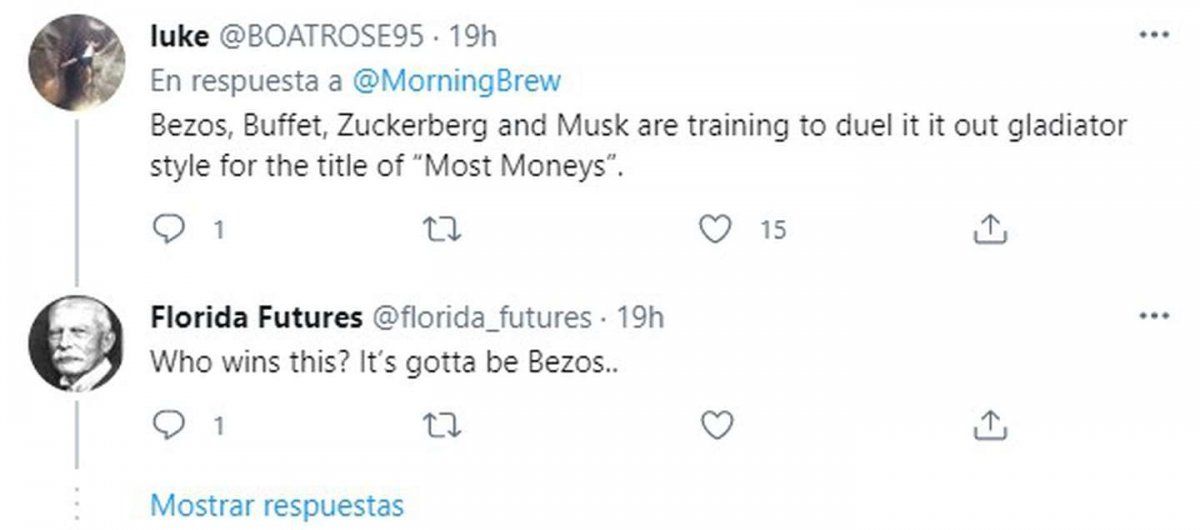This screenshot has height=530, width=1200.
Task: Share luke's tweet via share icon
Action: (x=989, y=231)
